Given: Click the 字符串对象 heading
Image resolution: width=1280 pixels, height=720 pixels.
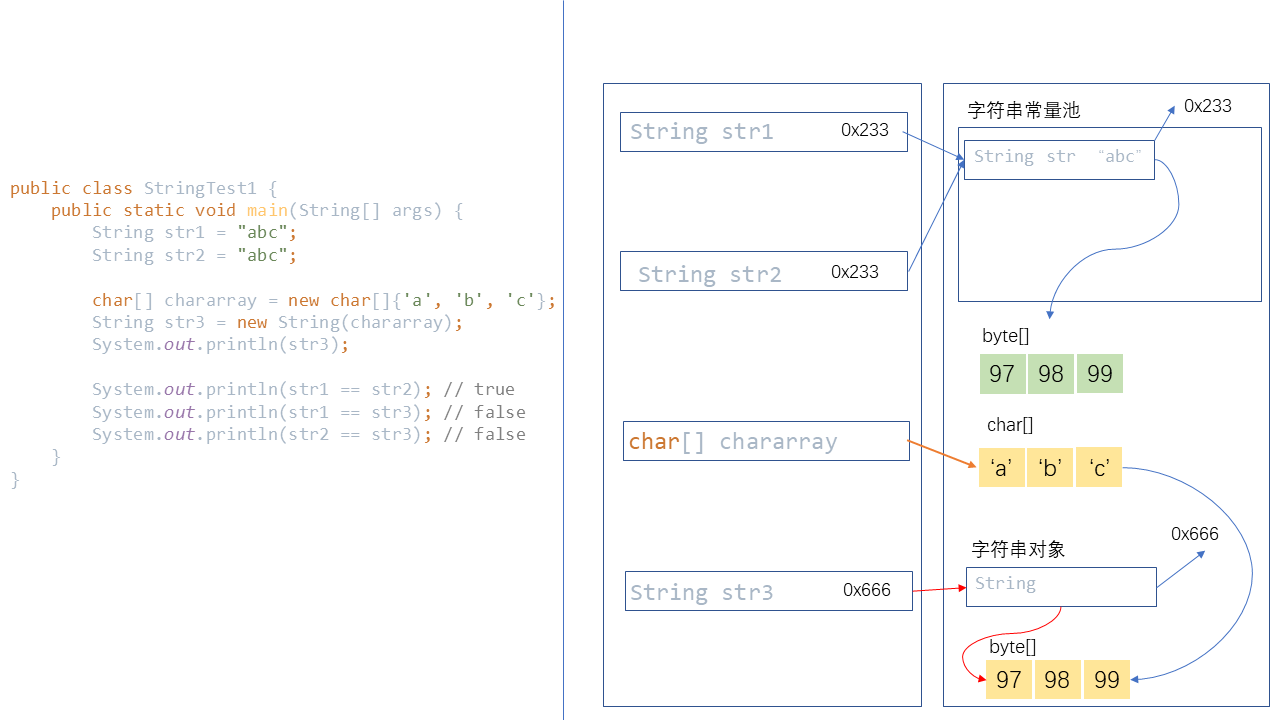Looking at the screenshot, I should click(x=1019, y=550).
